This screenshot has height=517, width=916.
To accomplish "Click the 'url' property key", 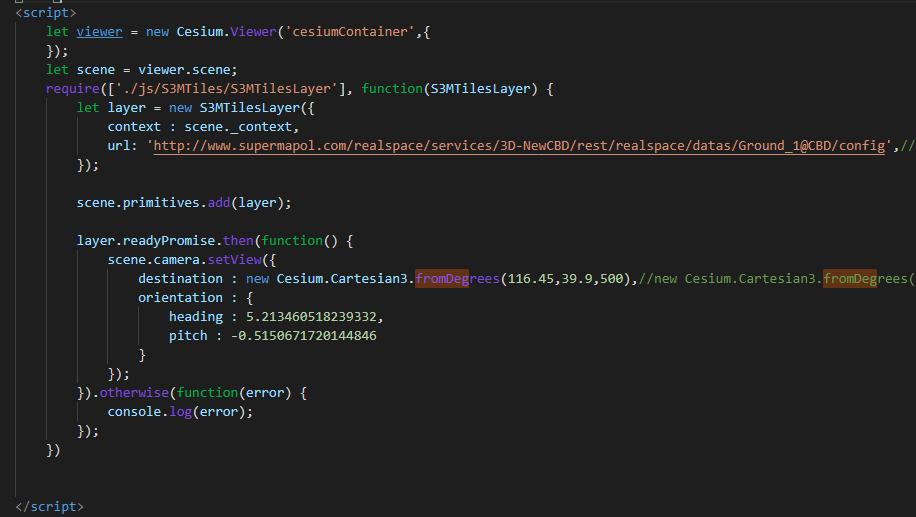I will click(119, 146).
